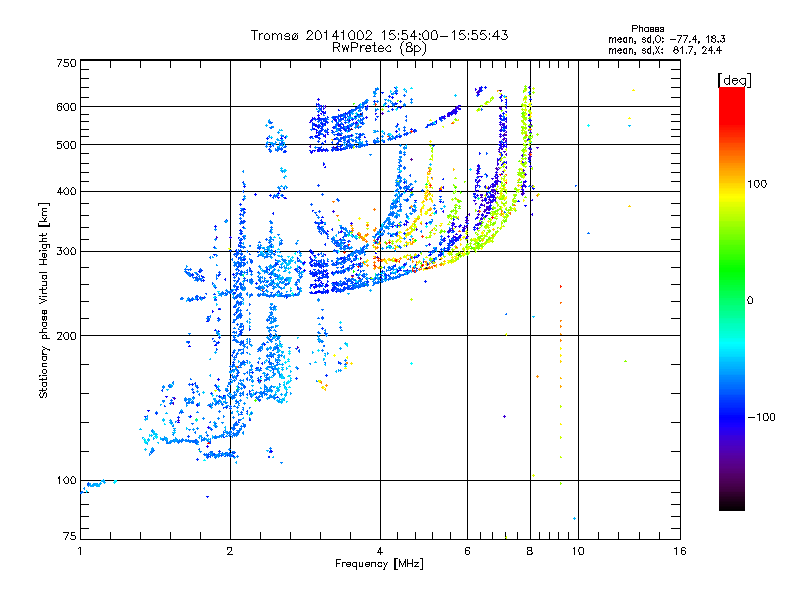The width and height of the screenshot is (800, 600).
Task: Click the y-axis tick label "200"
Action: [66, 336]
